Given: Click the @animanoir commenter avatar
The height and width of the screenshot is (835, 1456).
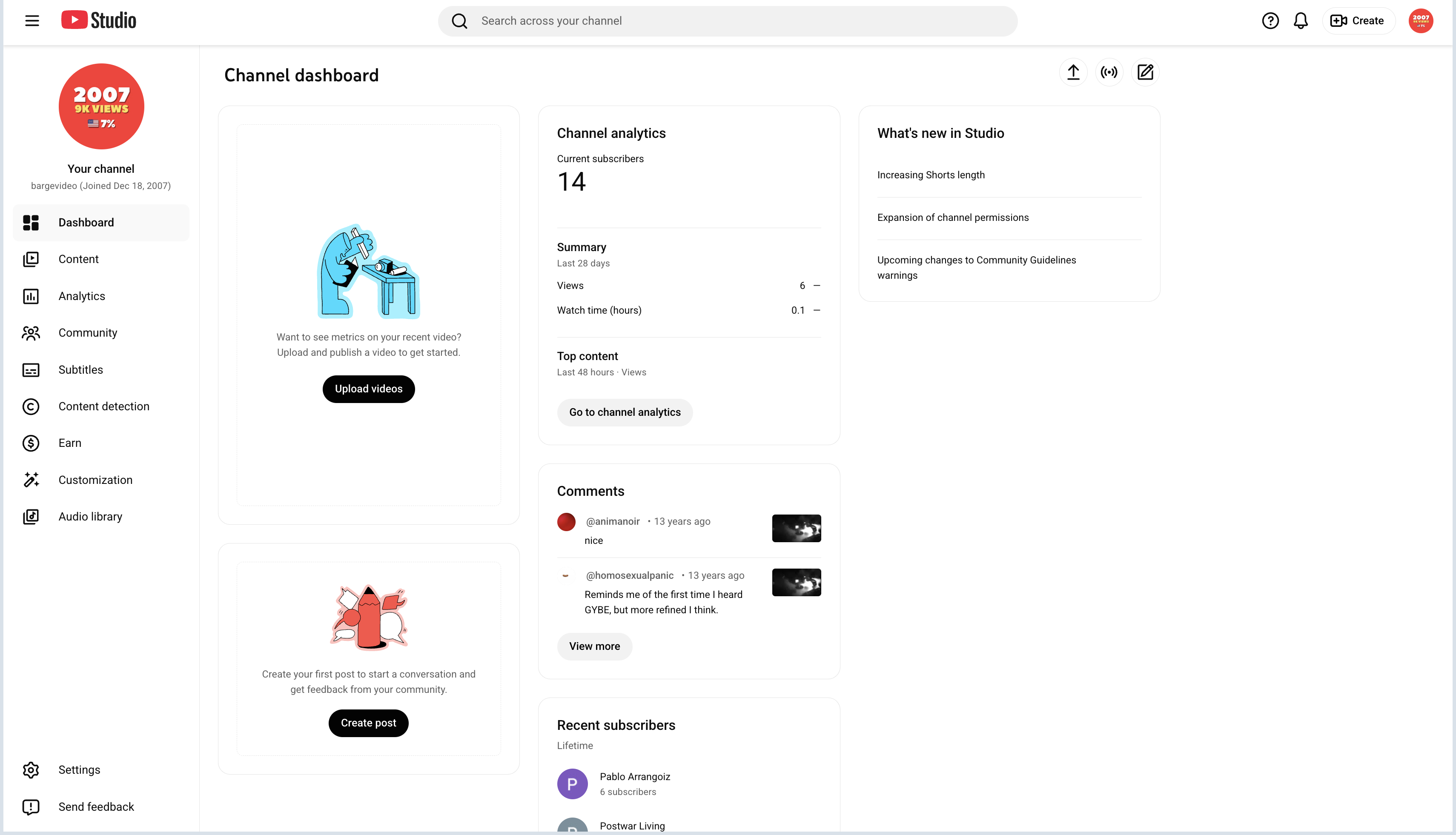Looking at the screenshot, I should 566,521.
